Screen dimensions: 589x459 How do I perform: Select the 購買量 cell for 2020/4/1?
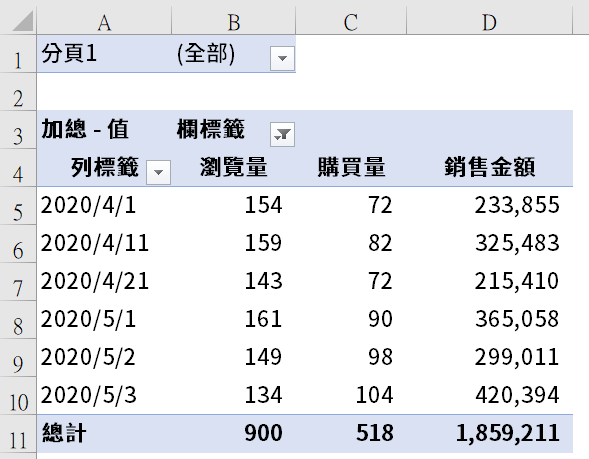351,206
